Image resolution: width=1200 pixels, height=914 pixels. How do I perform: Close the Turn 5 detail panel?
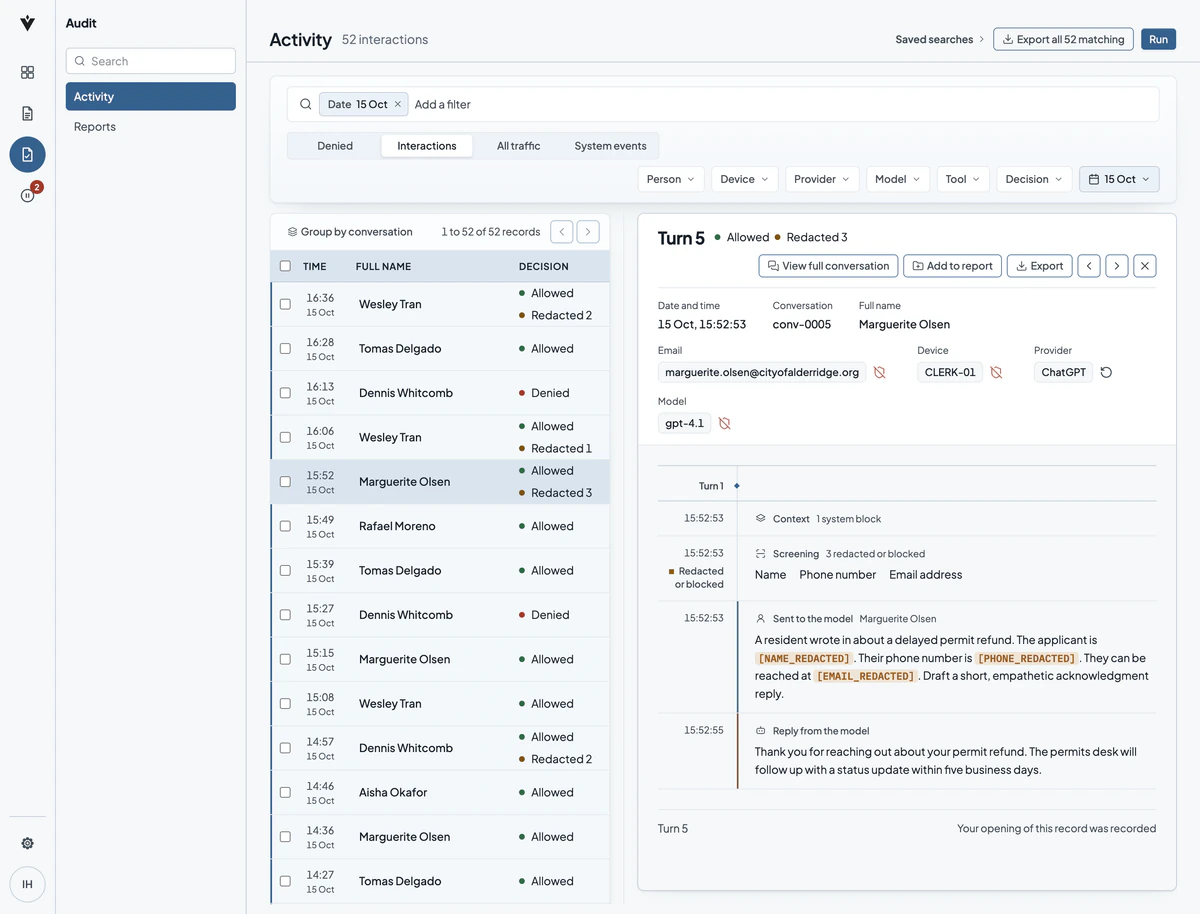coord(1146,266)
